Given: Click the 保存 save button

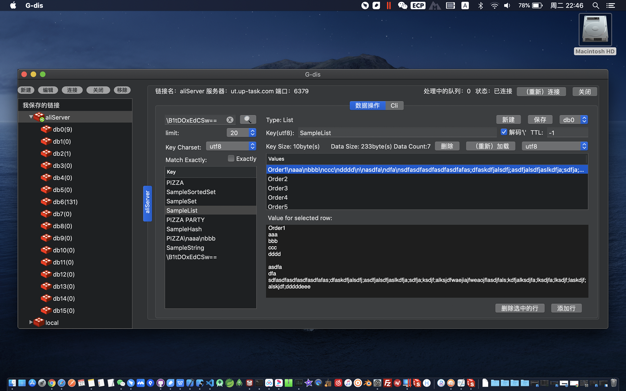Looking at the screenshot, I should 540,119.
